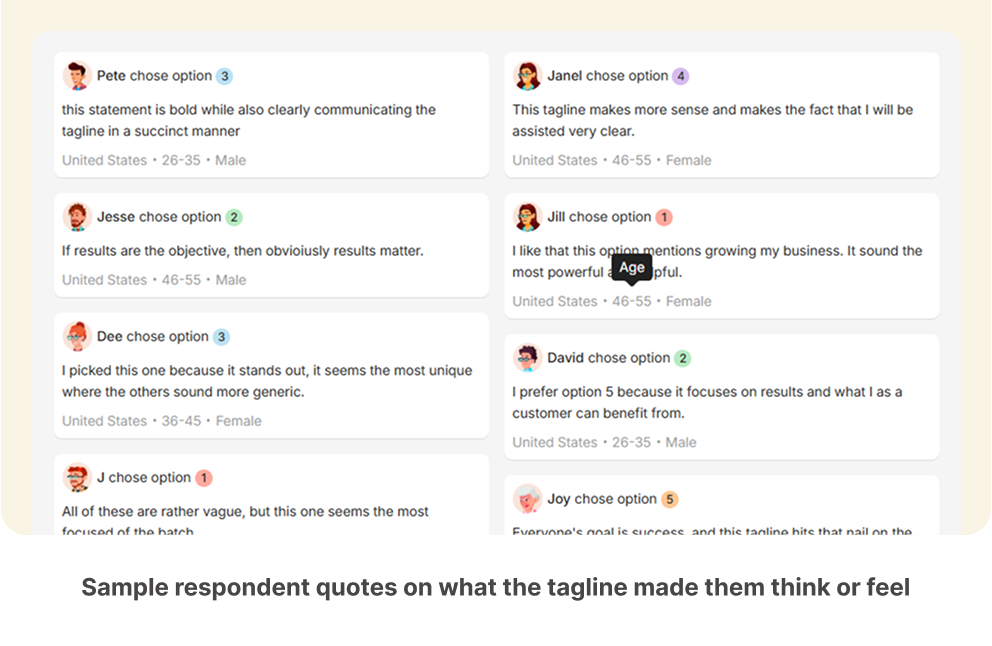
Task: Click the purple option 4 badge beside Janel
Action: coord(681,76)
